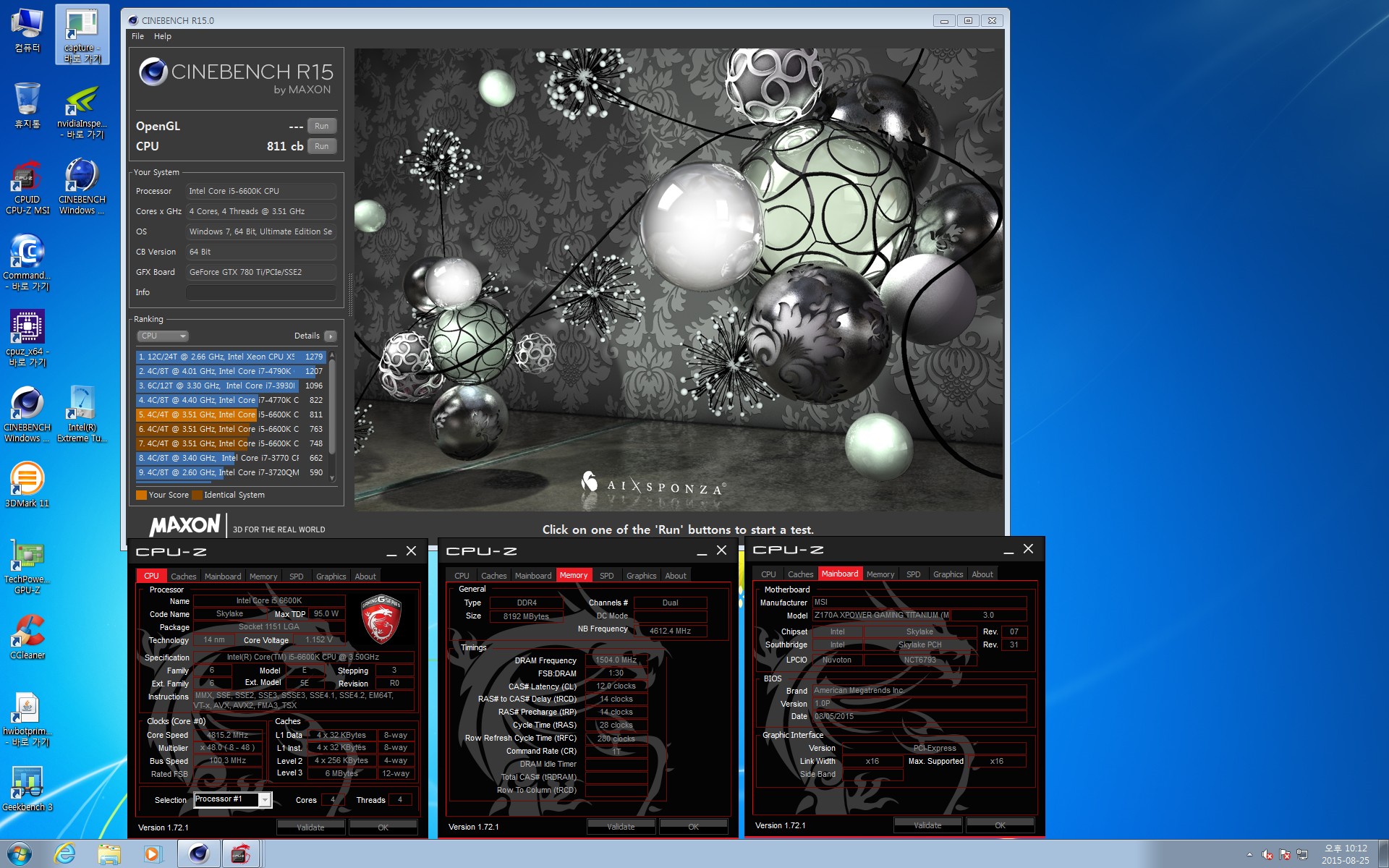Switch to Mainboard tab in first CPU-Z

coord(223,576)
